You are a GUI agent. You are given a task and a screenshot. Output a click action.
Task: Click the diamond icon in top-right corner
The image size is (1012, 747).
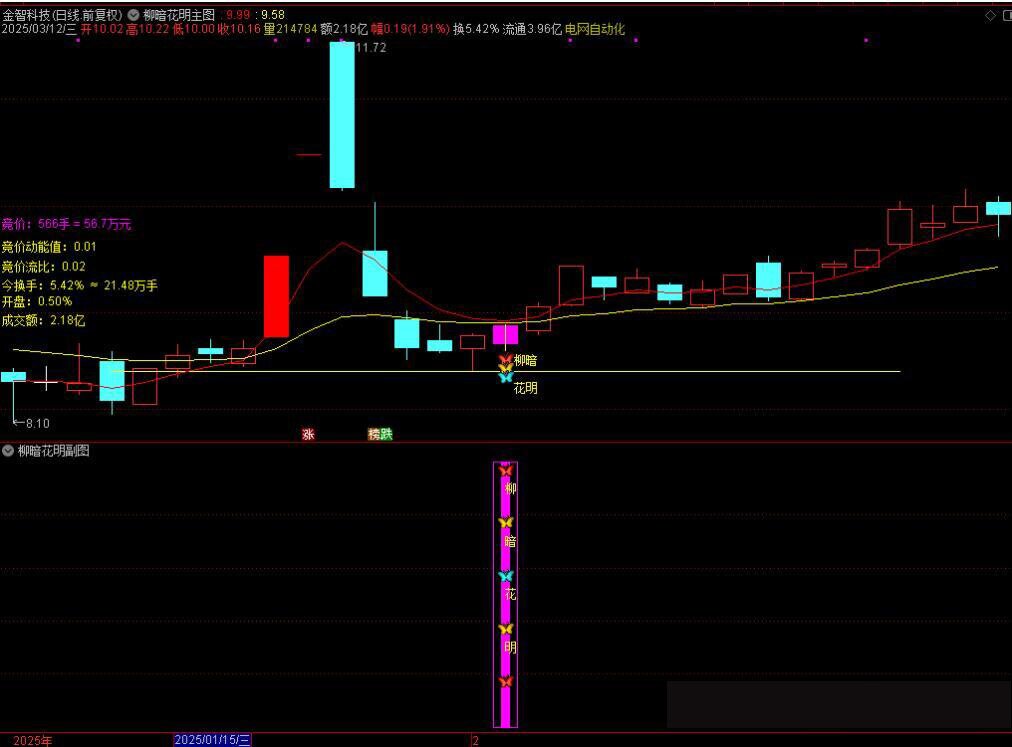990,15
